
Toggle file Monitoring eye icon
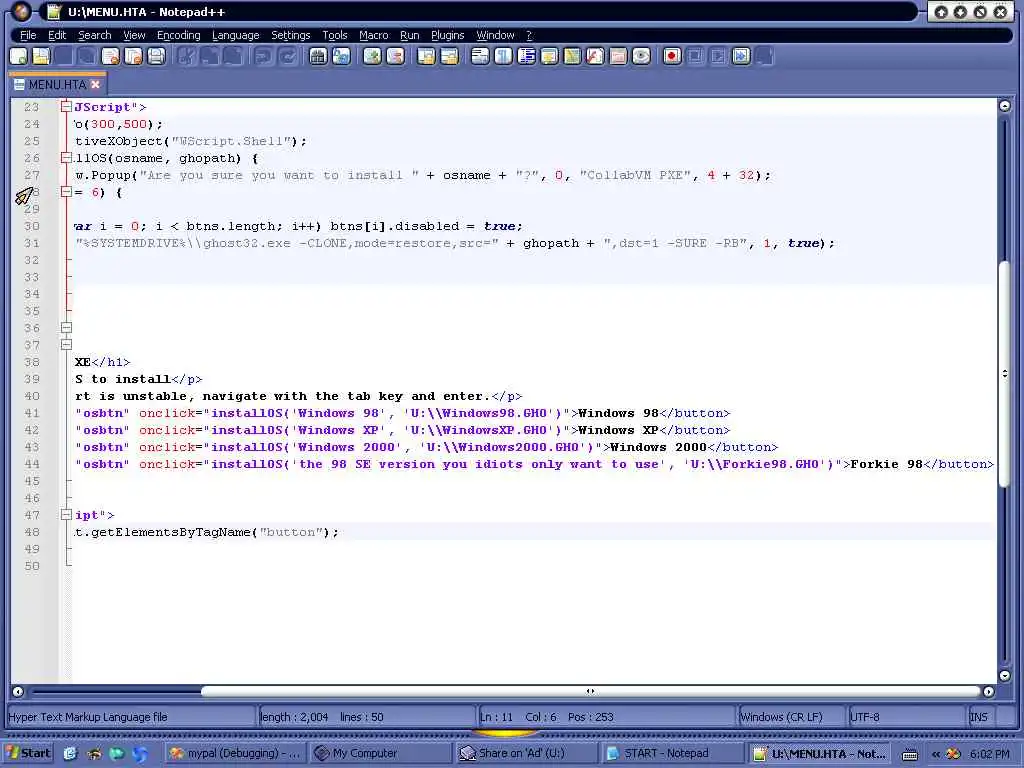(641, 56)
